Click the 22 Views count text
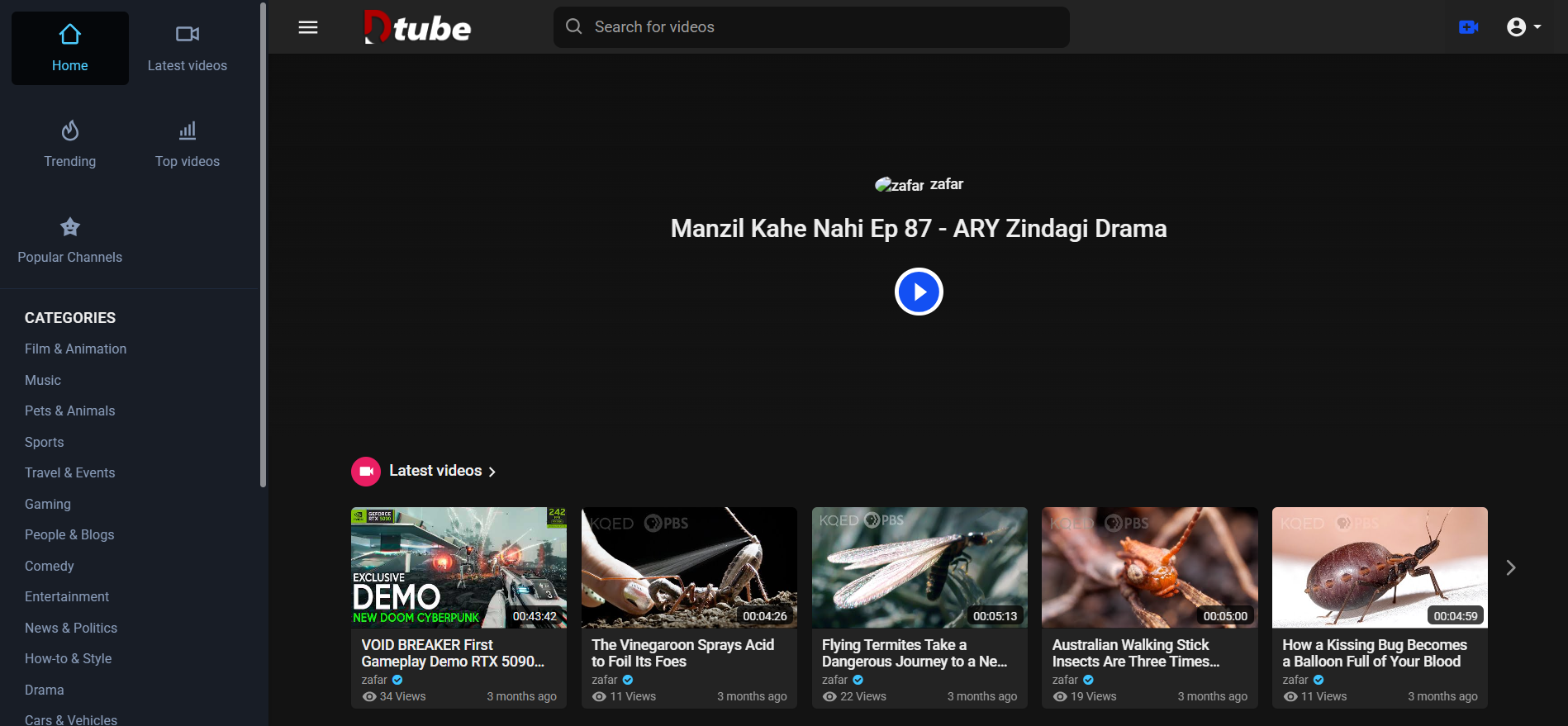The height and width of the screenshot is (726, 1568). point(863,696)
